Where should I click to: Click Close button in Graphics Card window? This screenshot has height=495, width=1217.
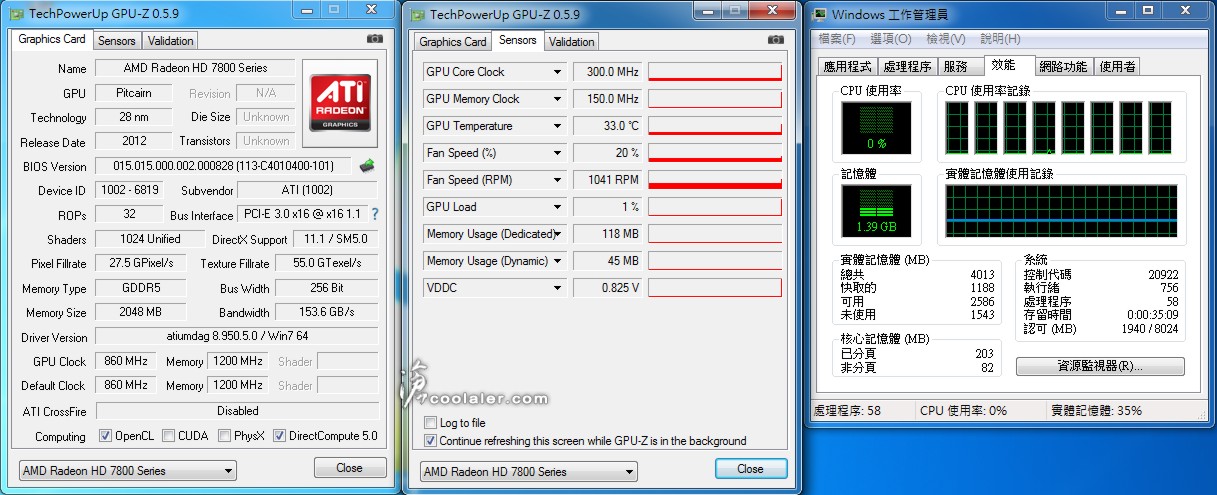click(x=349, y=468)
